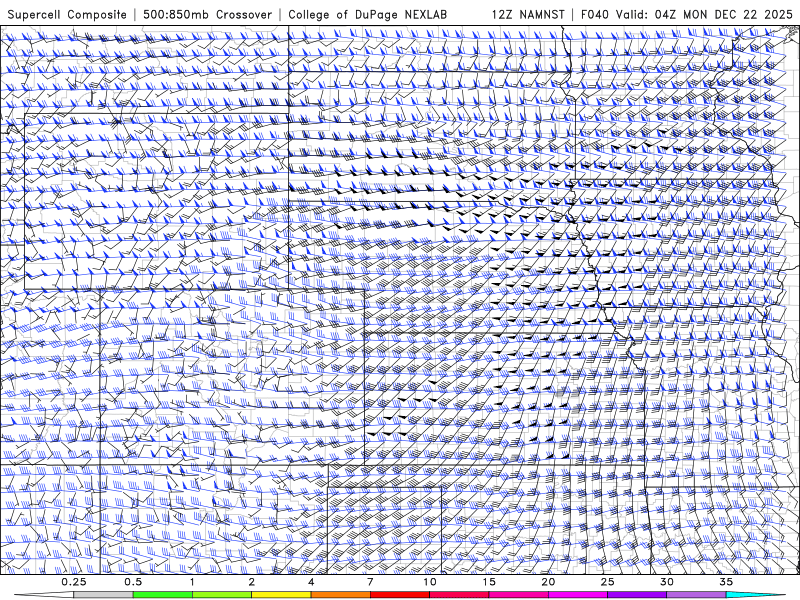This screenshot has height=600, width=800.
Task: Click the 0.5 legend value
Action: (133, 582)
